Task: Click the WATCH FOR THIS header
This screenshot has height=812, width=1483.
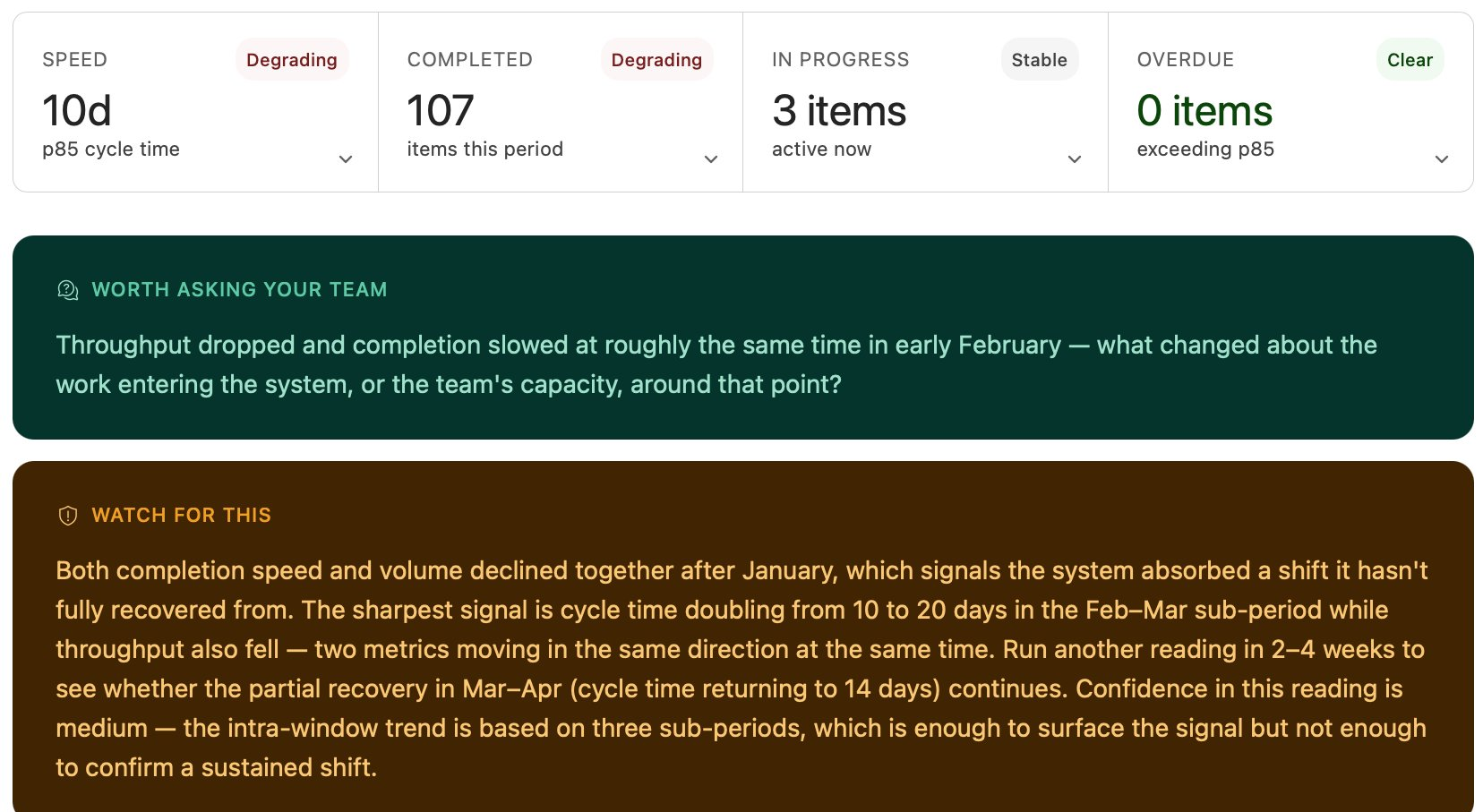Action: [x=181, y=515]
